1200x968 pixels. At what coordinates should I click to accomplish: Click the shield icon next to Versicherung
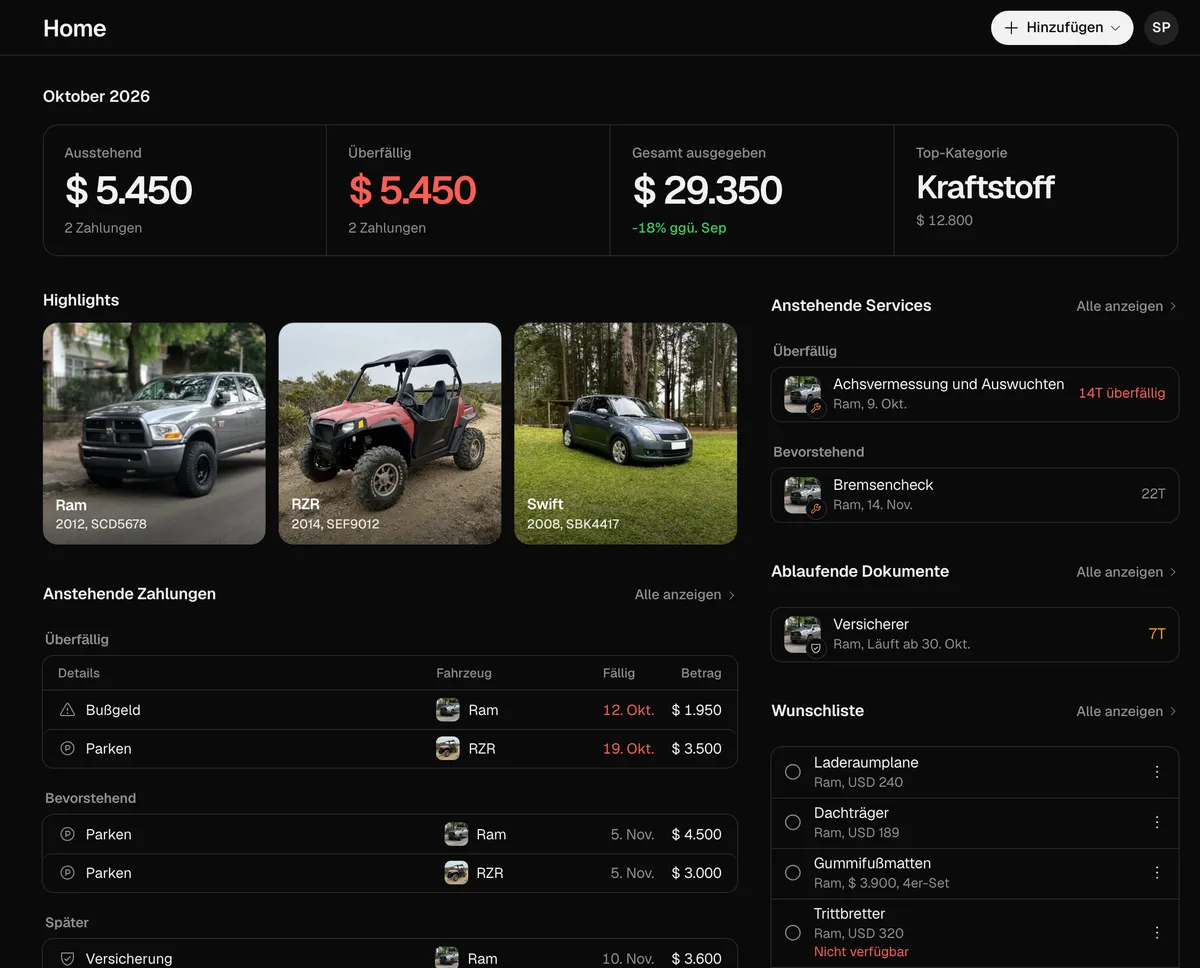pyautogui.click(x=68, y=958)
